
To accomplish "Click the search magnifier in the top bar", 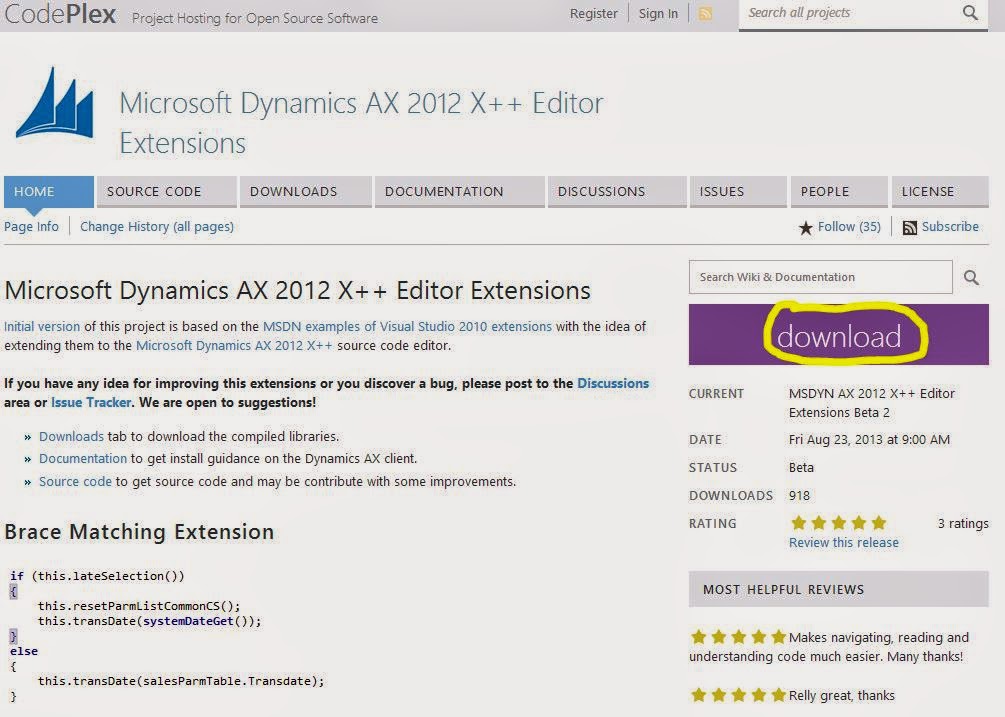I will [x=969, y=13].
